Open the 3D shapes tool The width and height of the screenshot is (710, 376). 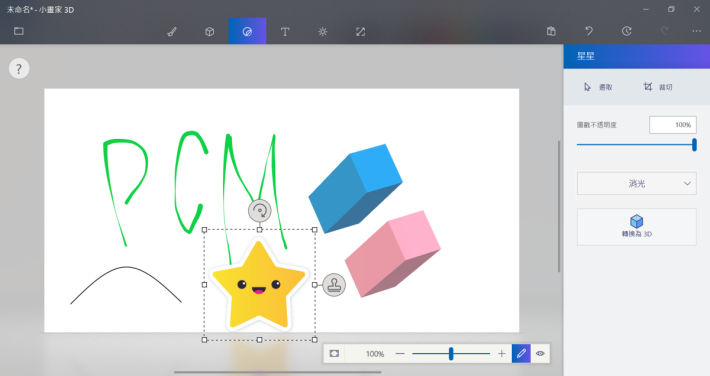point(210,31)
